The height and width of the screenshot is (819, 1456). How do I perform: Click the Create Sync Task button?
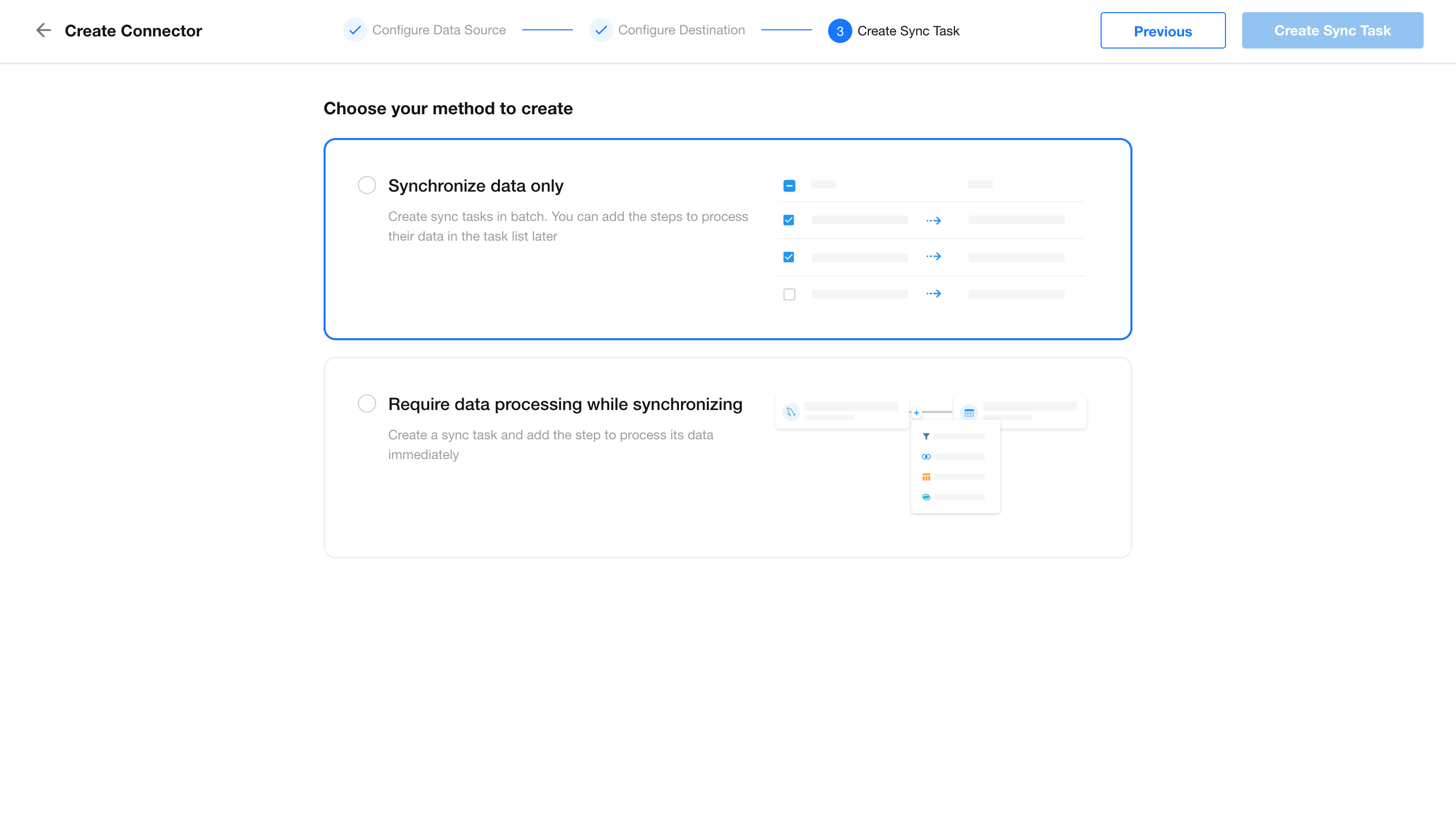coord(1332,30)
